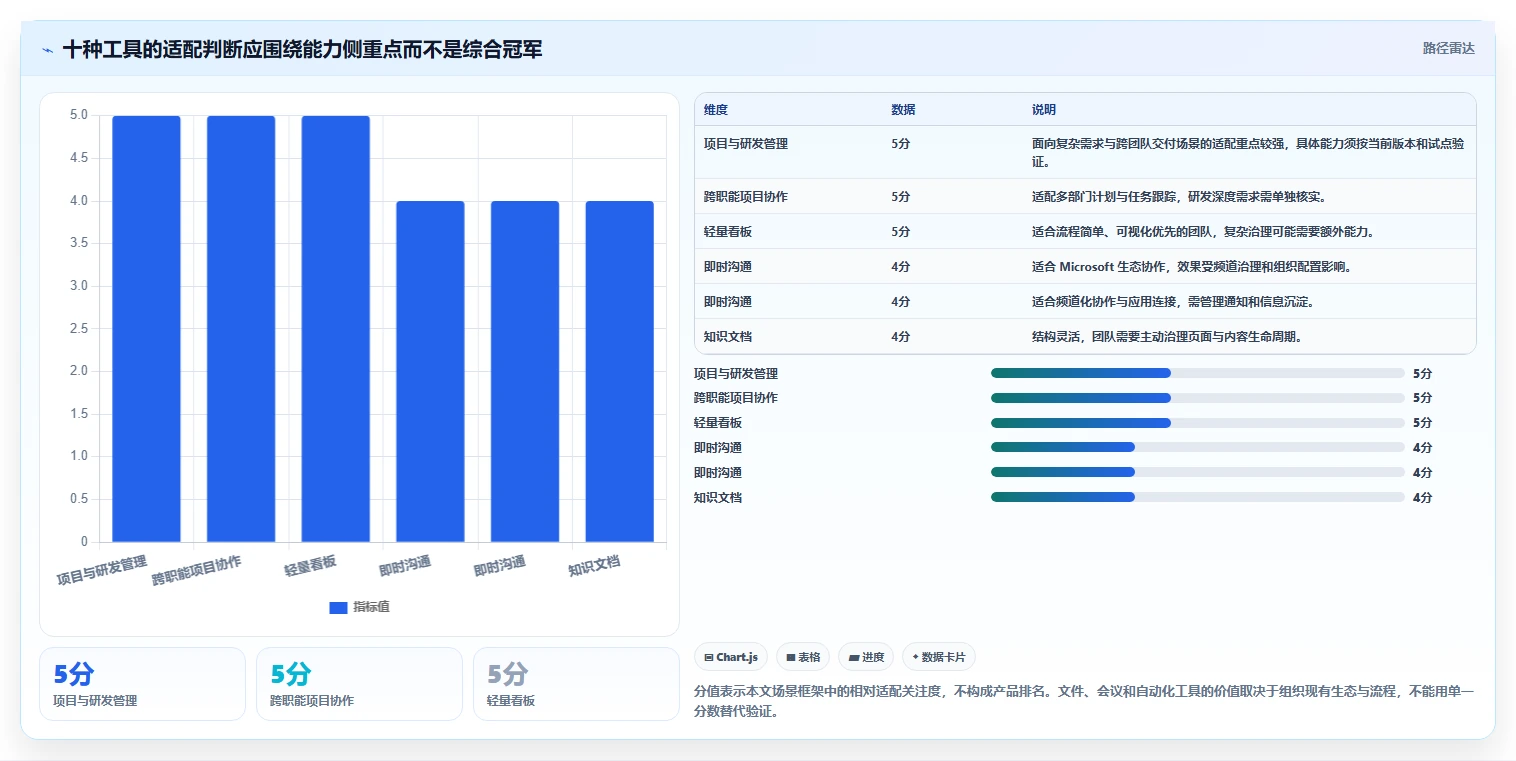Click the 2.5 y-axis tick label
This screenshot has height=761, width=1516.
point(78,329)
